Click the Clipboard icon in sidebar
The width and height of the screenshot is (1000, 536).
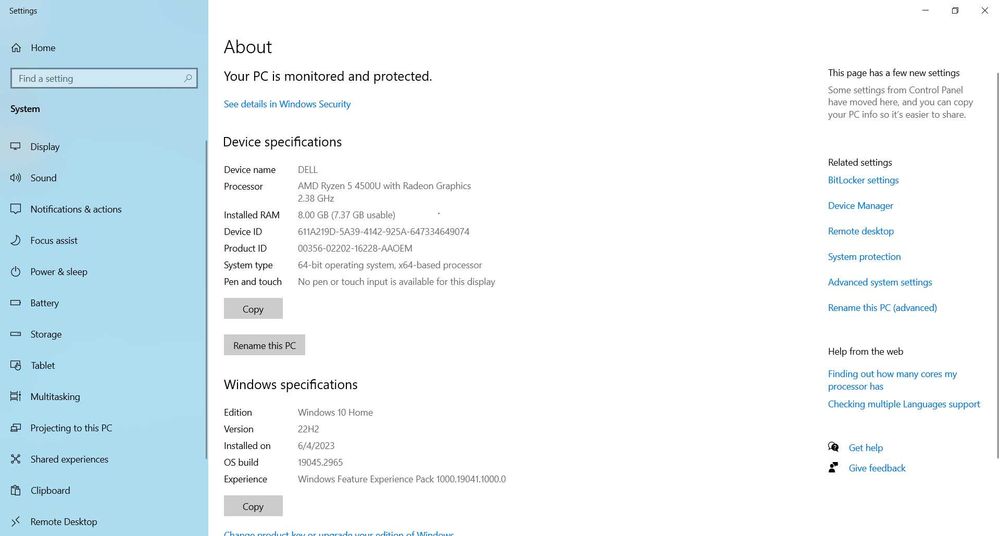click(x=16, y=490)
